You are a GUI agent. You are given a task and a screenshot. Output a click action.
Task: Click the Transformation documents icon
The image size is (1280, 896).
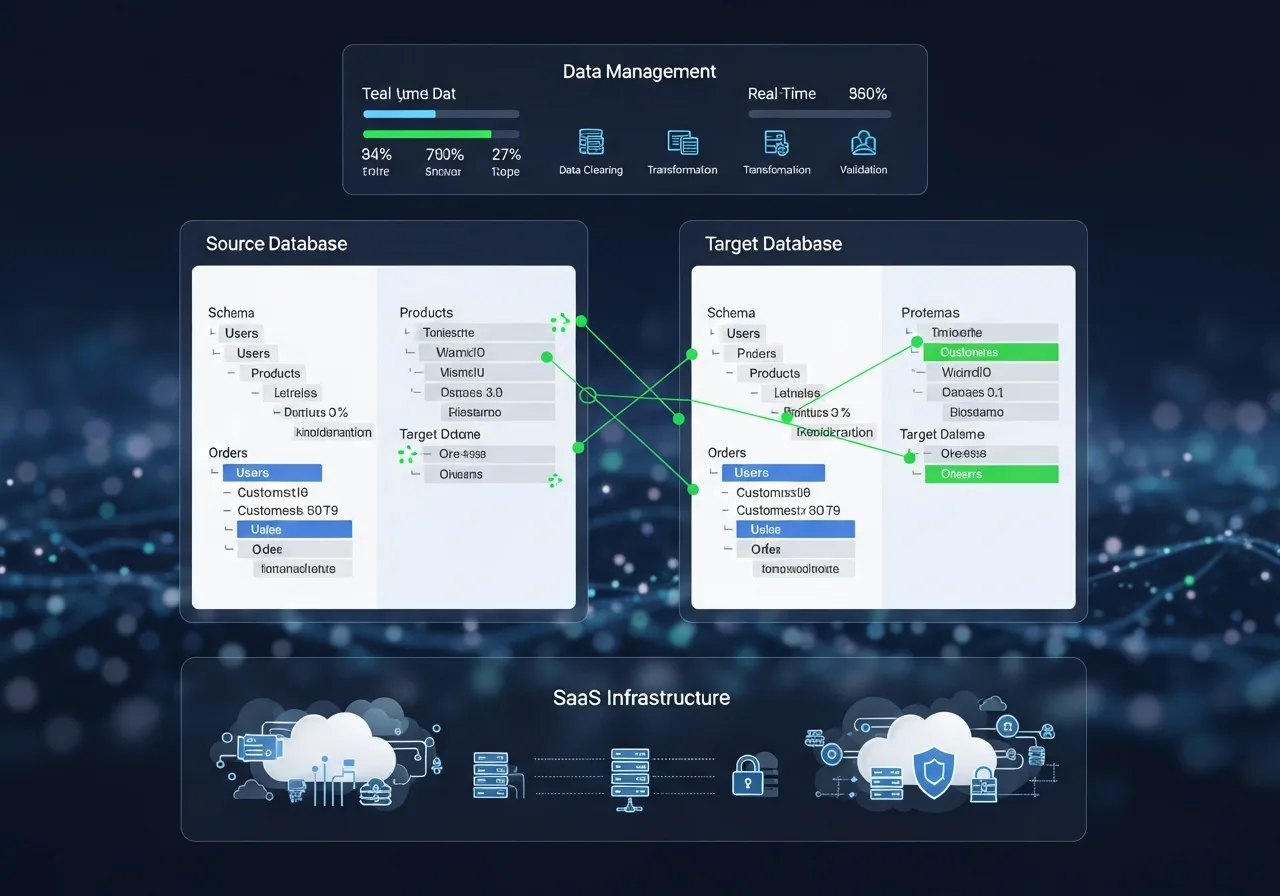682,144
